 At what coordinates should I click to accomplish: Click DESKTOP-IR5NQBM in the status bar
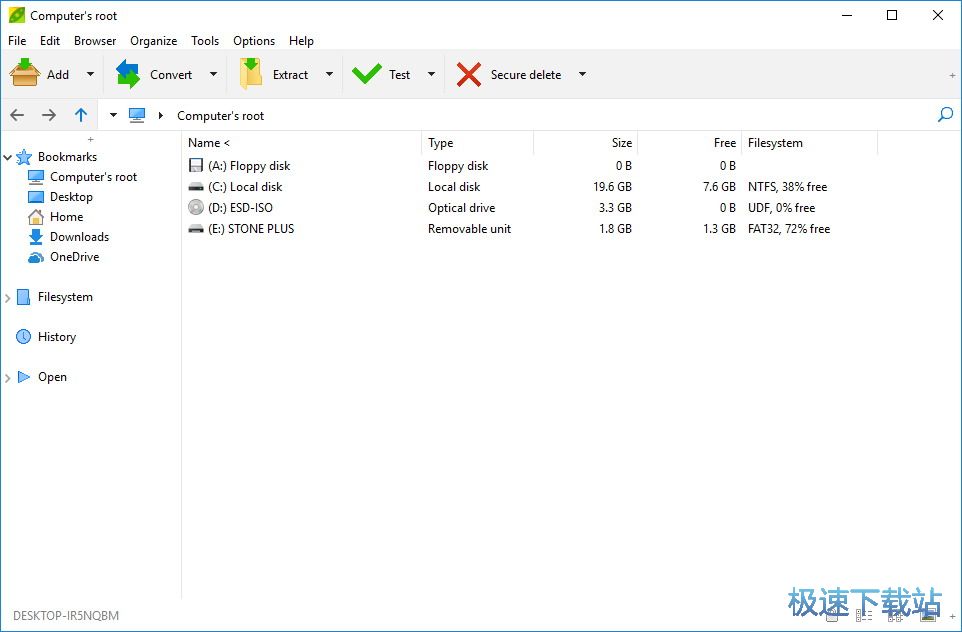tap(66, 615)
